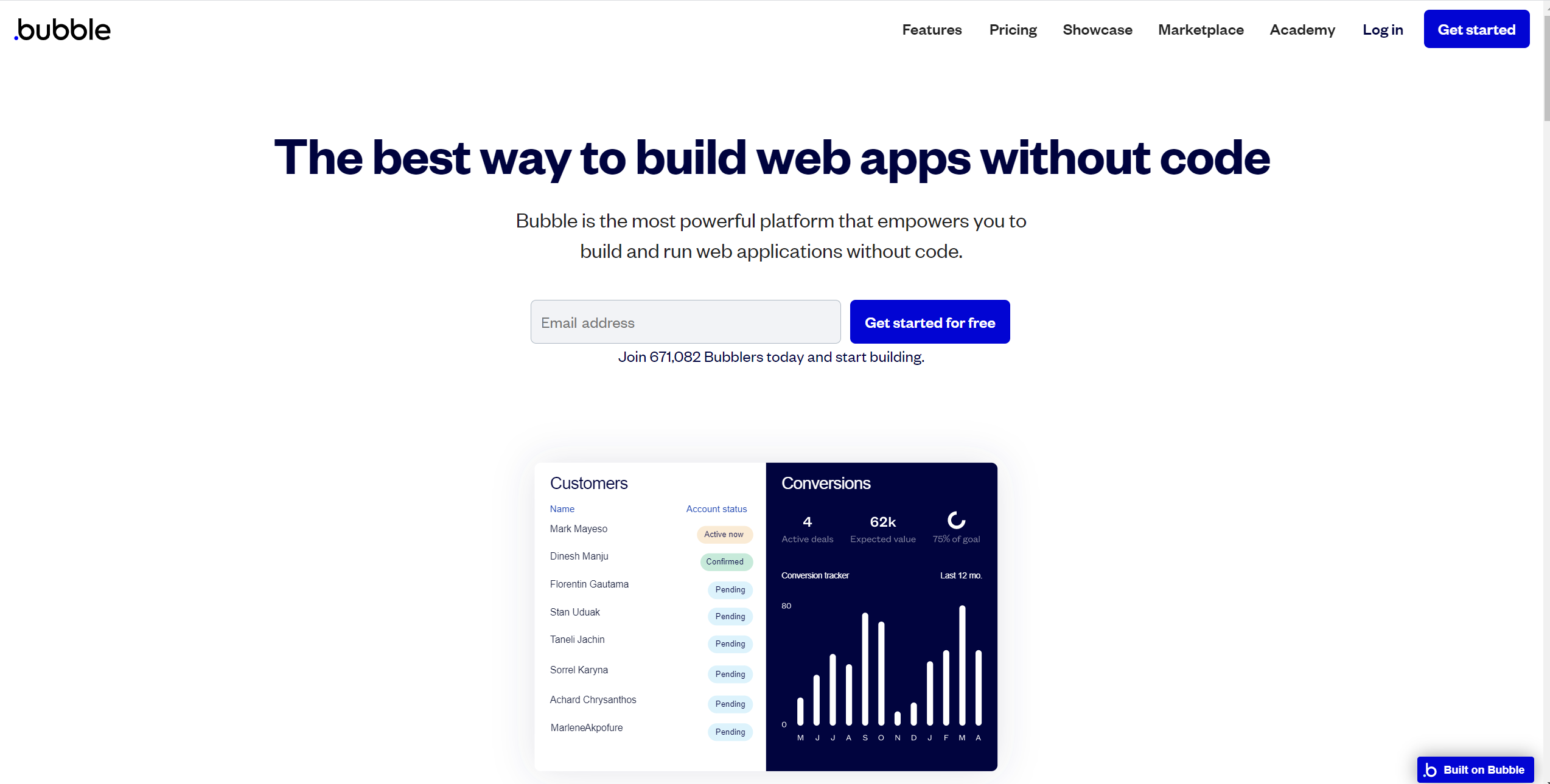Focus the Email address input field
Image resolution: width=1550 pixels, height=784 pixels.
685,322
